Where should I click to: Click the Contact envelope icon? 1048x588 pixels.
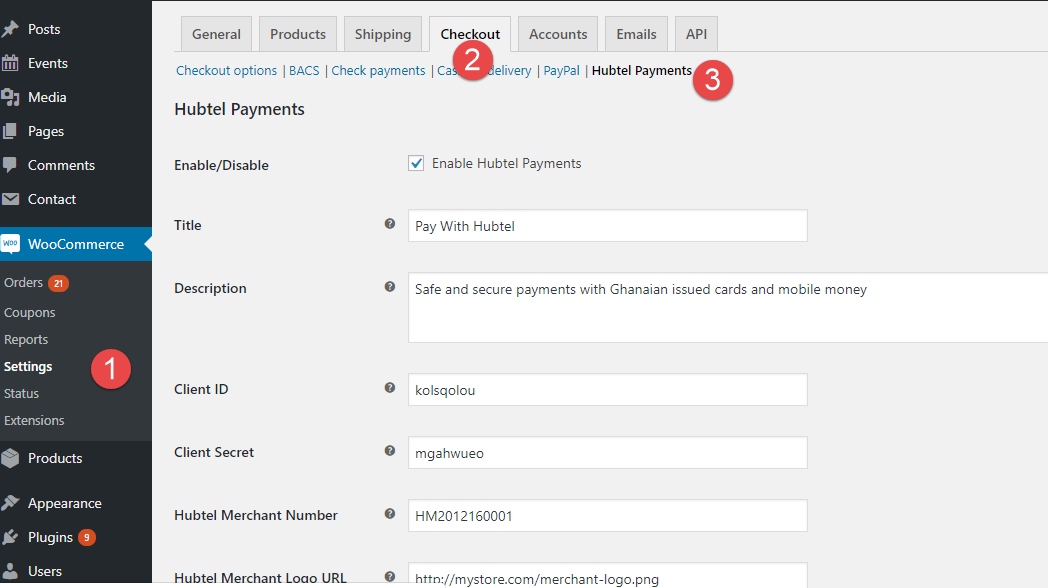tap(11, 199)
